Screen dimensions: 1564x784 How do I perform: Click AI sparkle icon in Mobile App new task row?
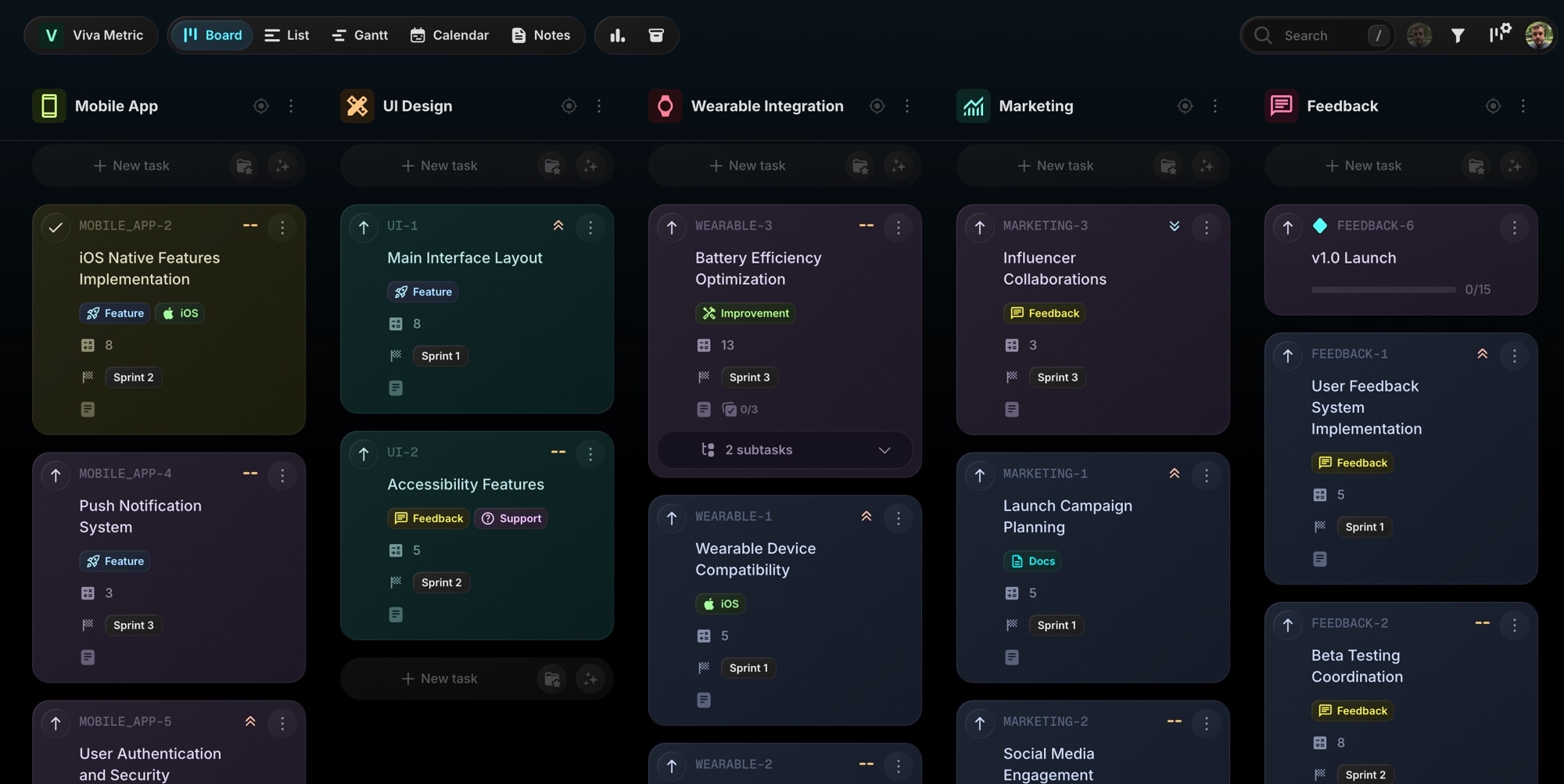(x=282, y=166)
